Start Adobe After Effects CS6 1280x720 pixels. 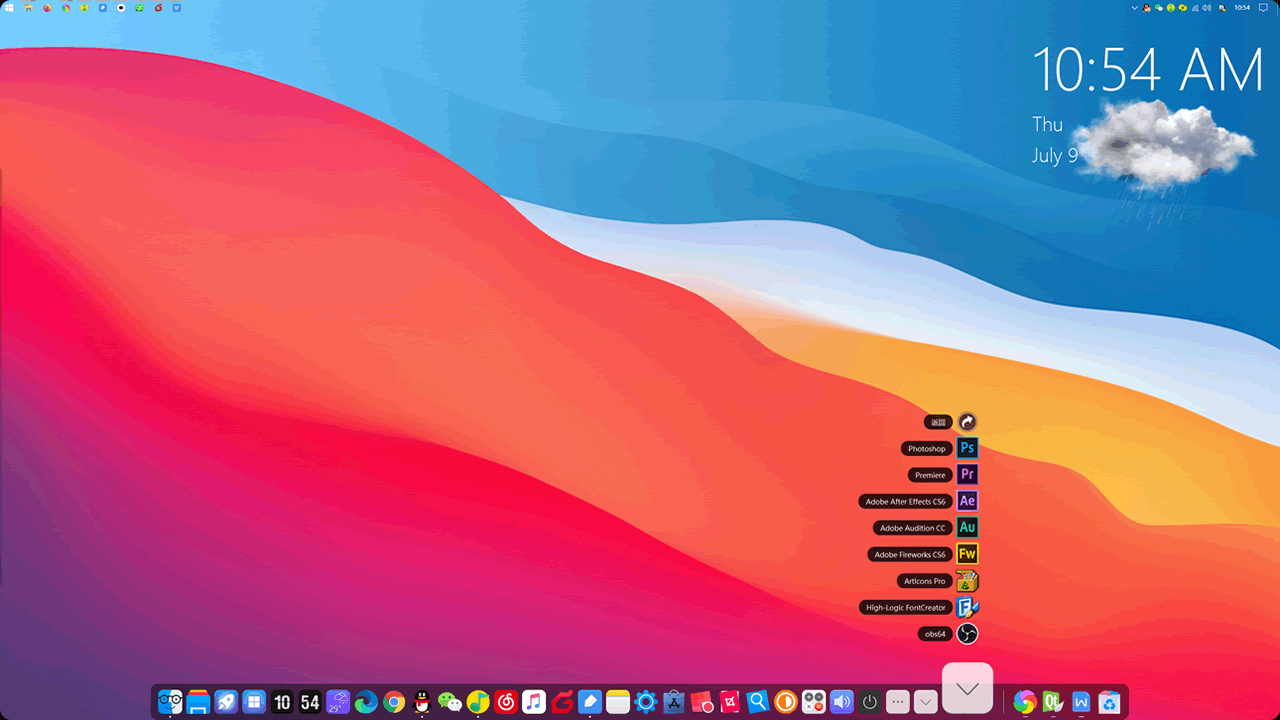pos(967,501)
